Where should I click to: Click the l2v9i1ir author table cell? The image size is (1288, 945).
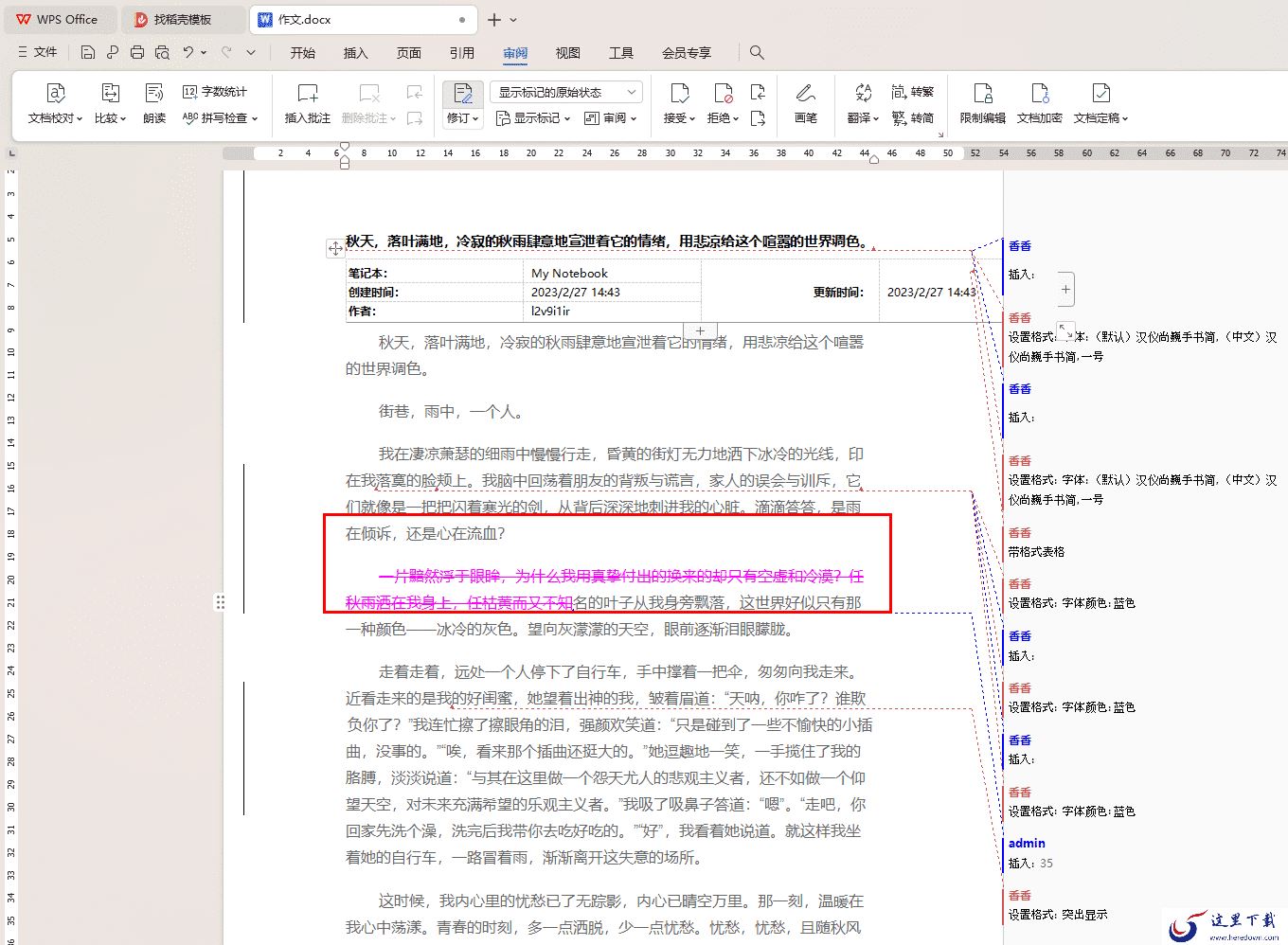[x=614, y=311]
